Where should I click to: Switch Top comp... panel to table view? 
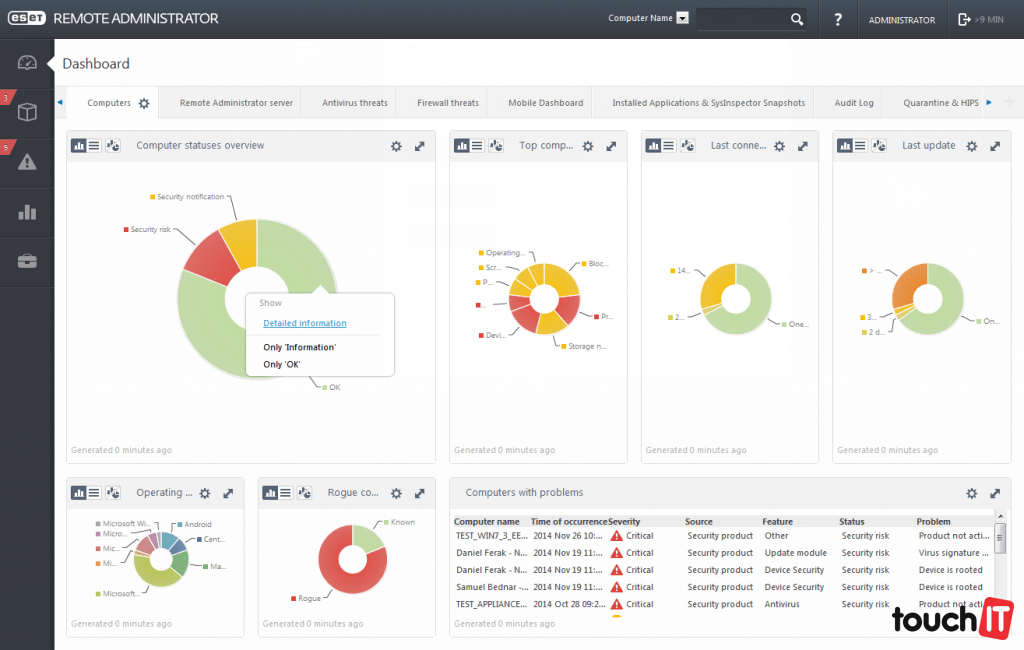coord(477,146)
